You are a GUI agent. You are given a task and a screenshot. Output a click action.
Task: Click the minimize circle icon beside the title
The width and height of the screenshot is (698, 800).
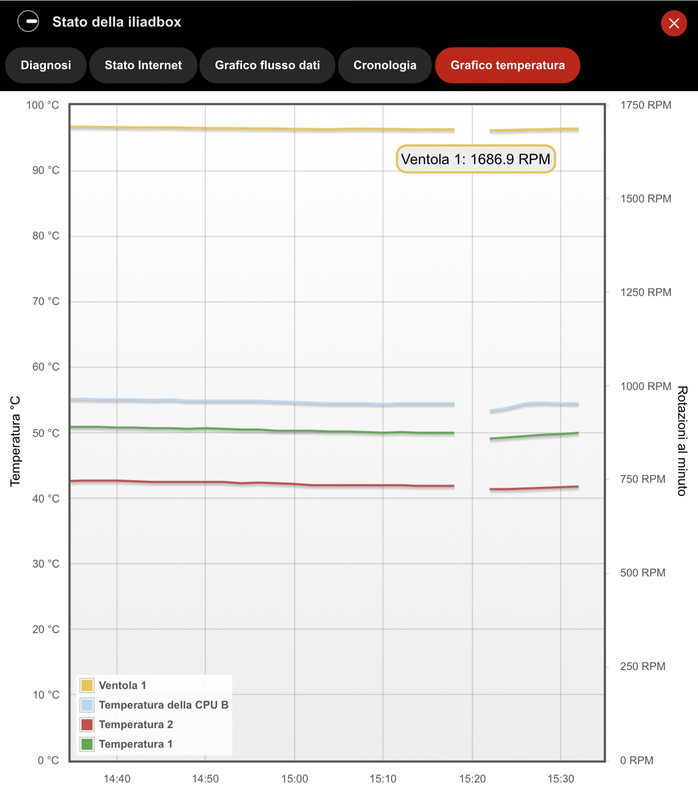tap(28, 21)
